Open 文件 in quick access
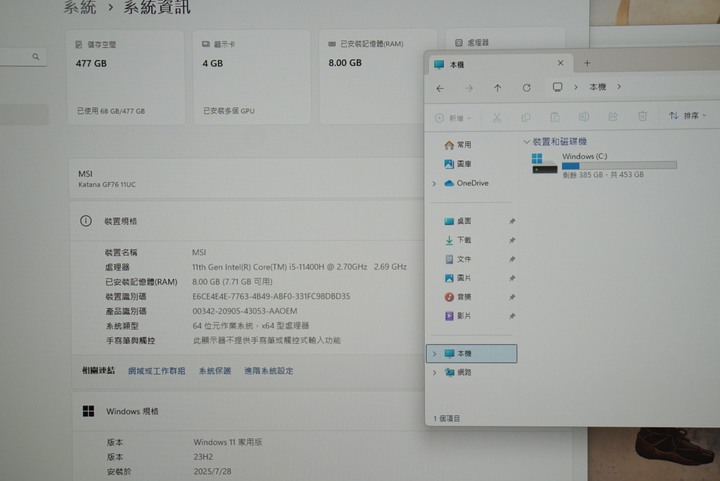The image size is (720, 481). tap(457, 259)
